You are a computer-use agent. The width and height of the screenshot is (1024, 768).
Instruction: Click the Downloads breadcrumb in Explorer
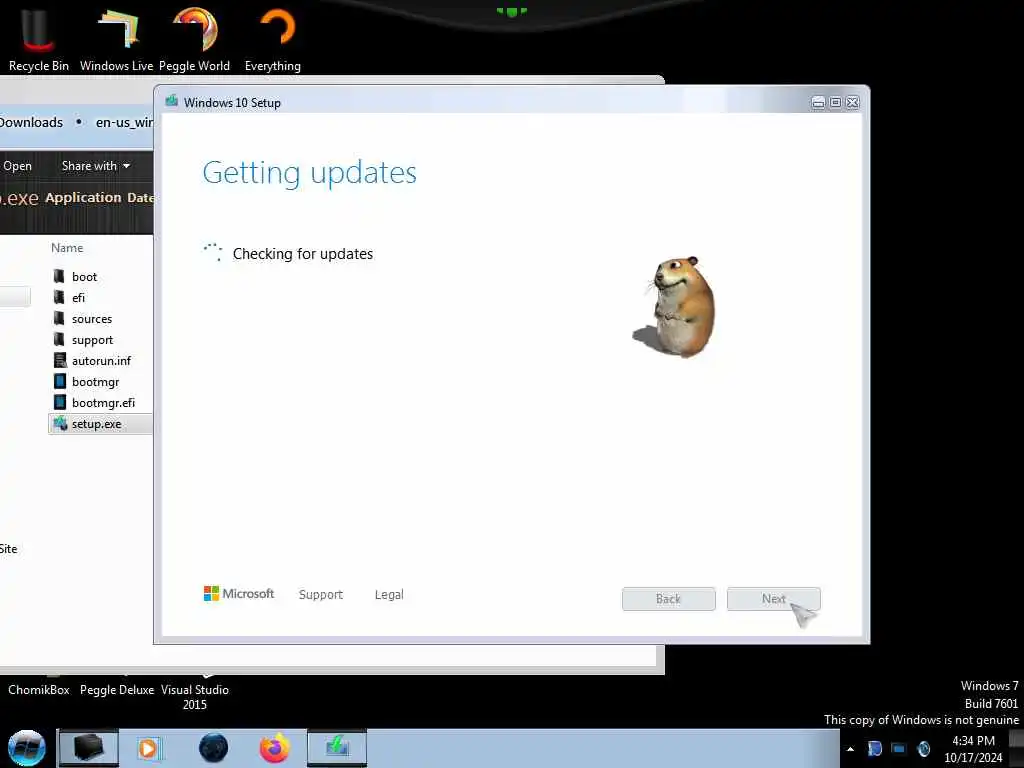pos(31,122)
